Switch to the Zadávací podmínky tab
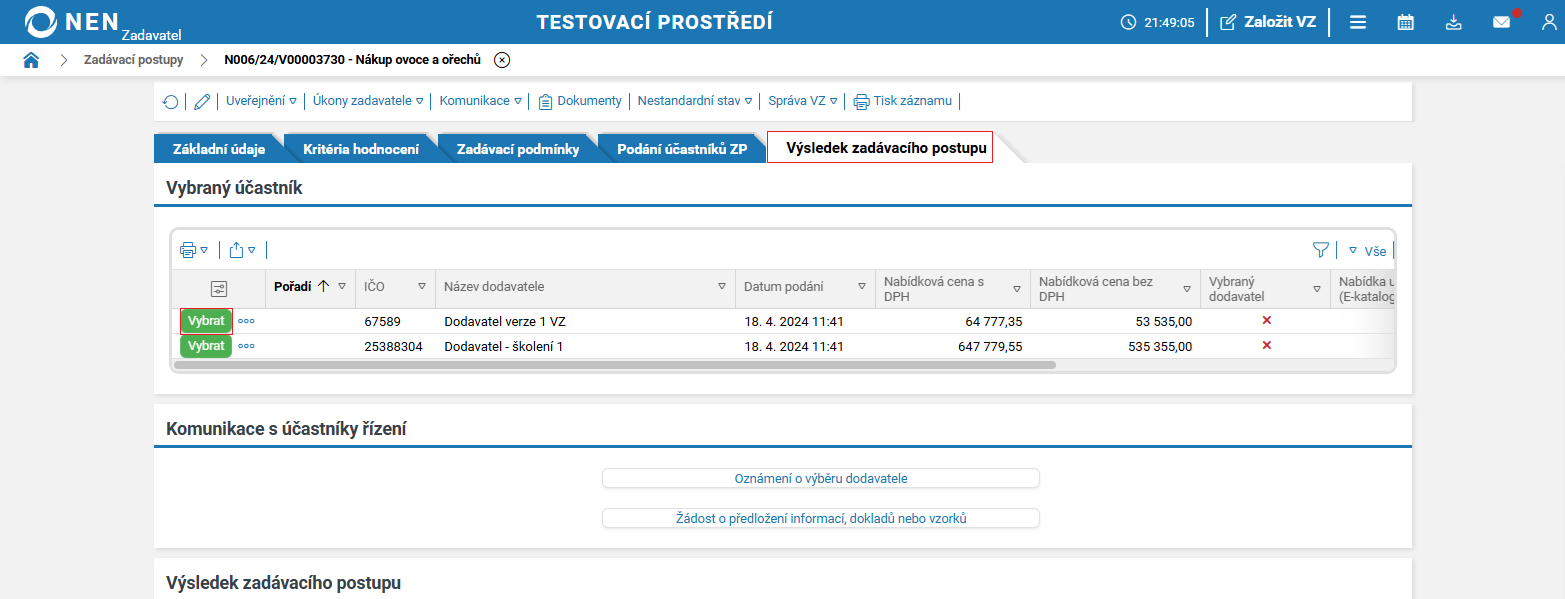1565x599 pixels. click(x=518, y=149)
